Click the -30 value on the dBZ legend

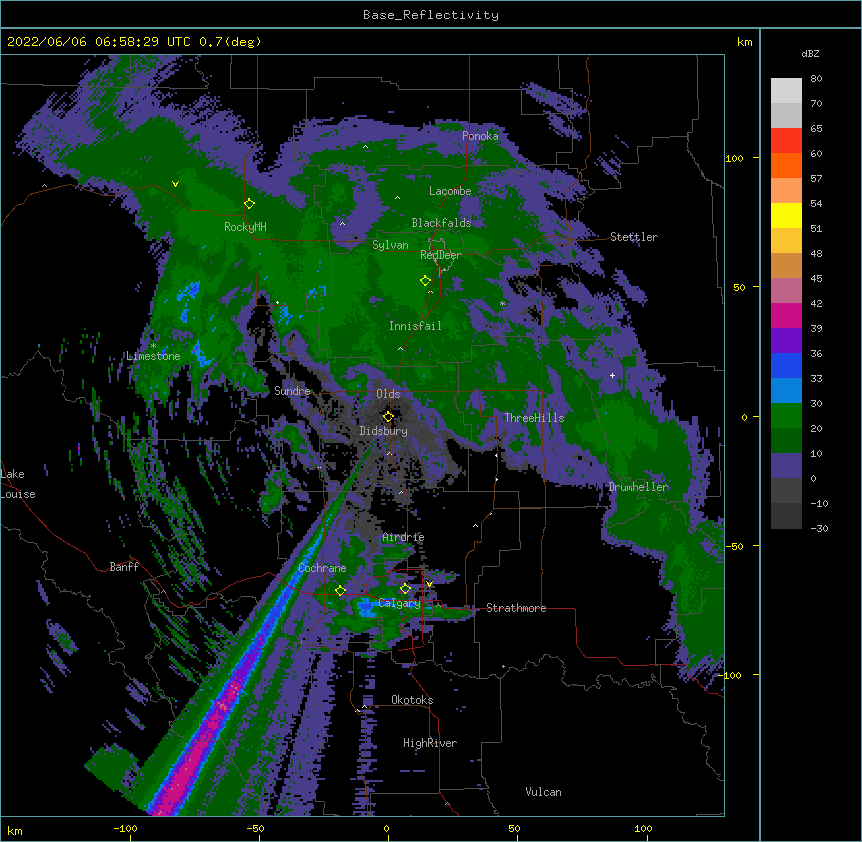coord(819,528)
